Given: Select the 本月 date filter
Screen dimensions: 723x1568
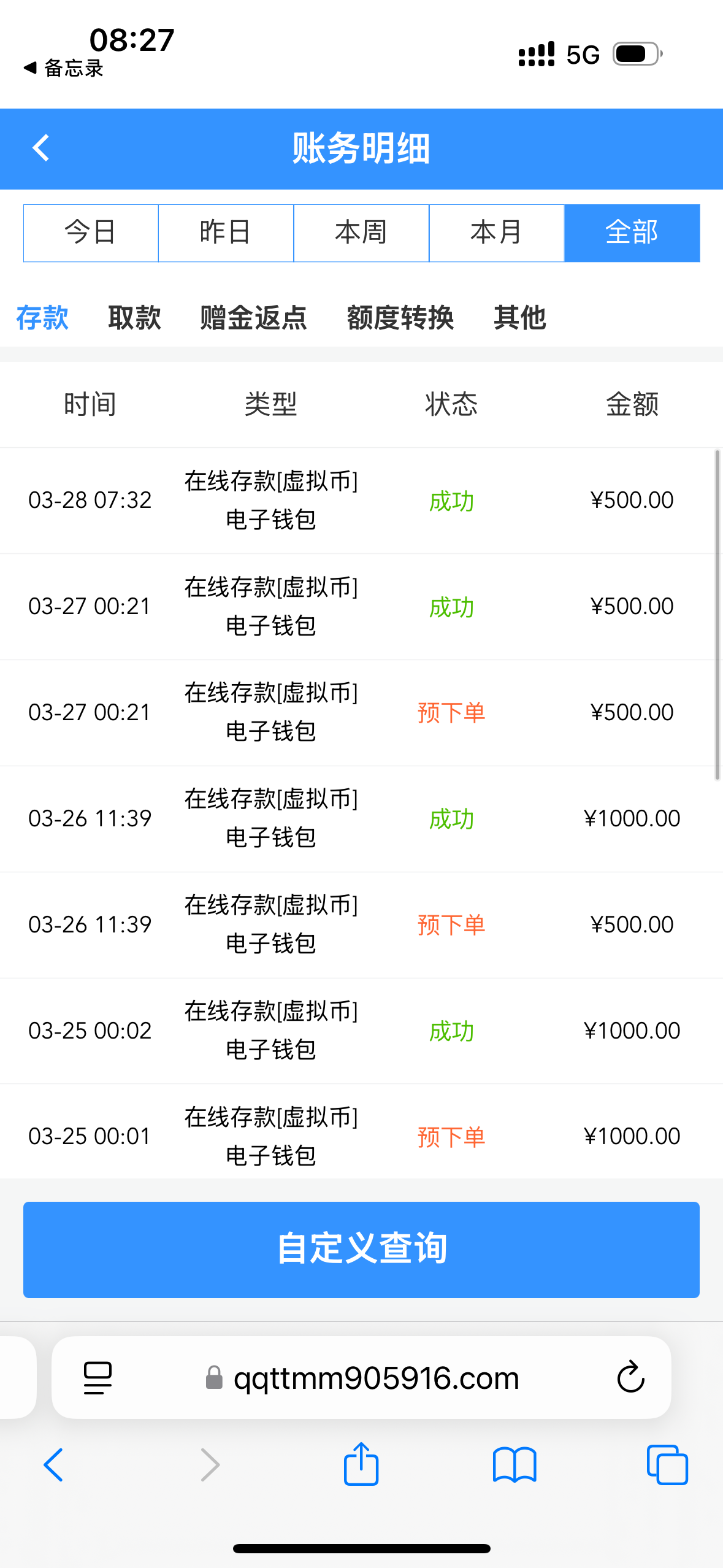Looking at the screenshot, I should click(x=496, y=233).
